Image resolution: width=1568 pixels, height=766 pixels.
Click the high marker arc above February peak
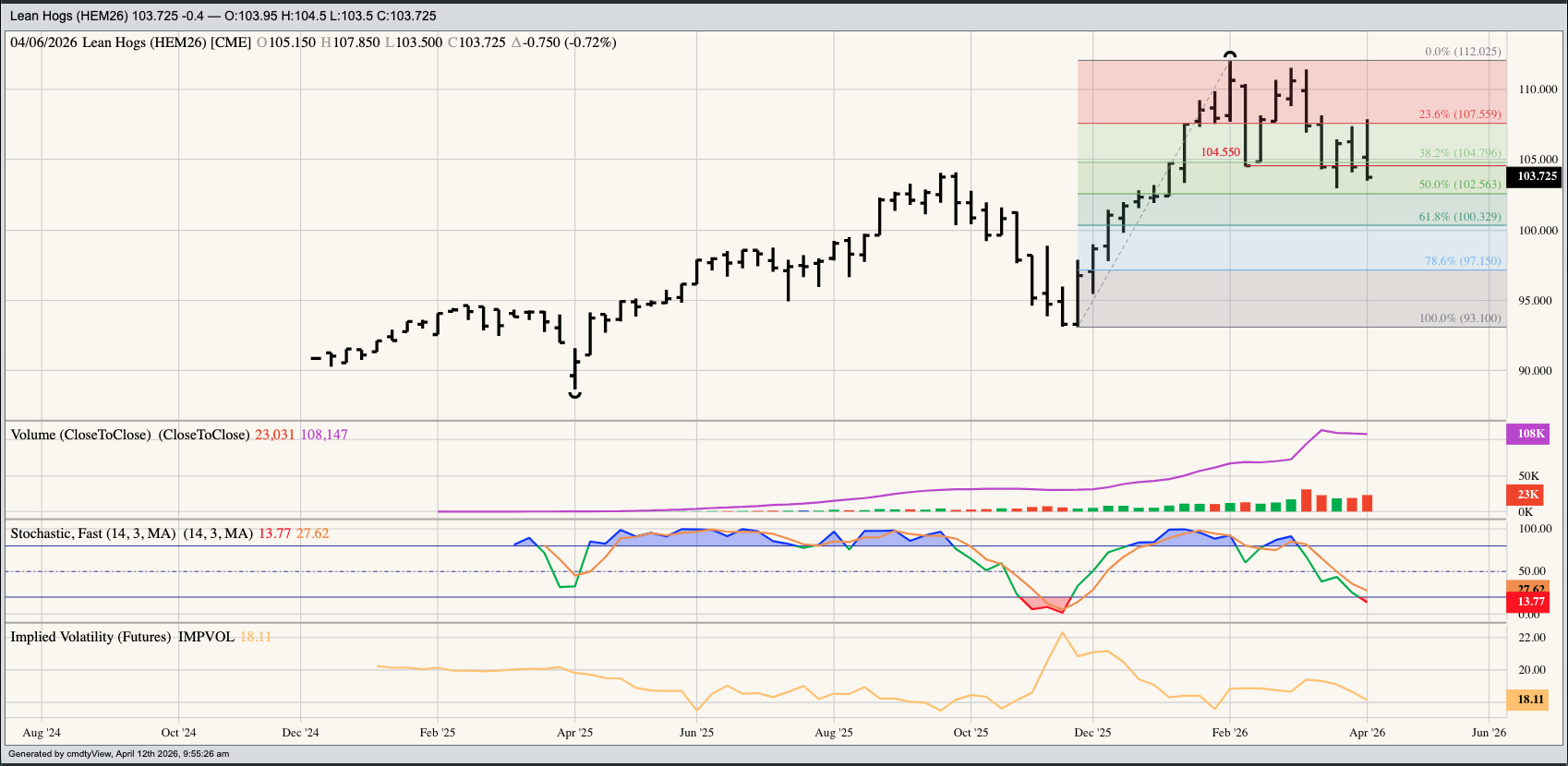coord(1230,54)
